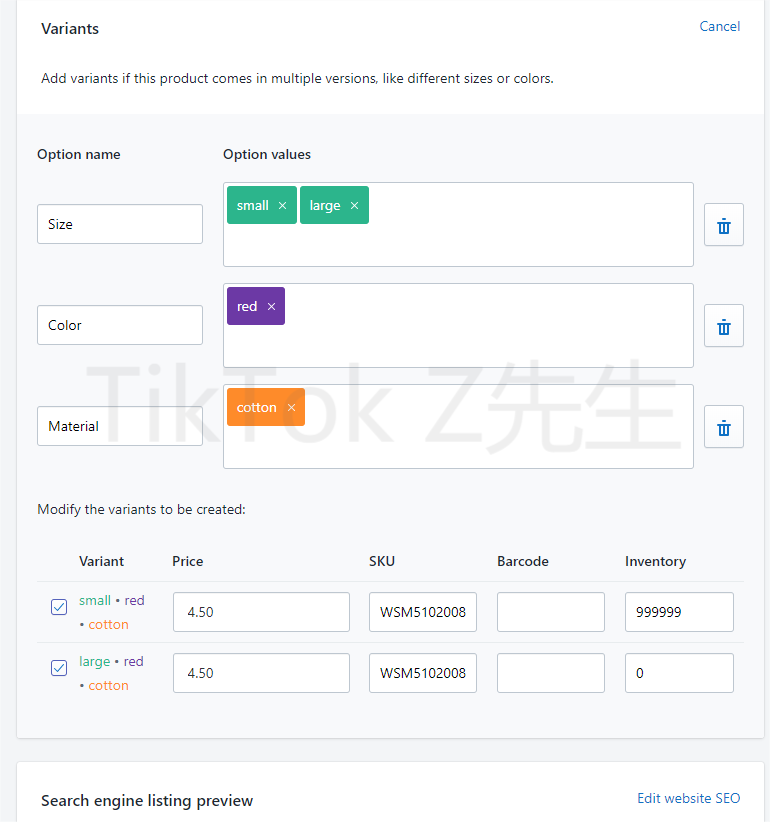Delete the Size option with trash icon

tap(723, 224)
